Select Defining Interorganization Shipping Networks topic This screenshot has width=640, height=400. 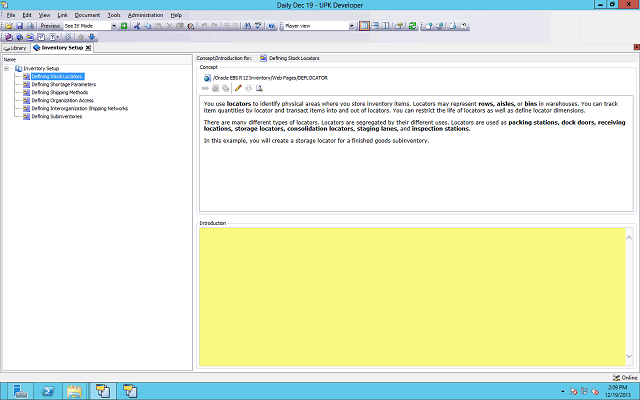[x=79, y=108]
